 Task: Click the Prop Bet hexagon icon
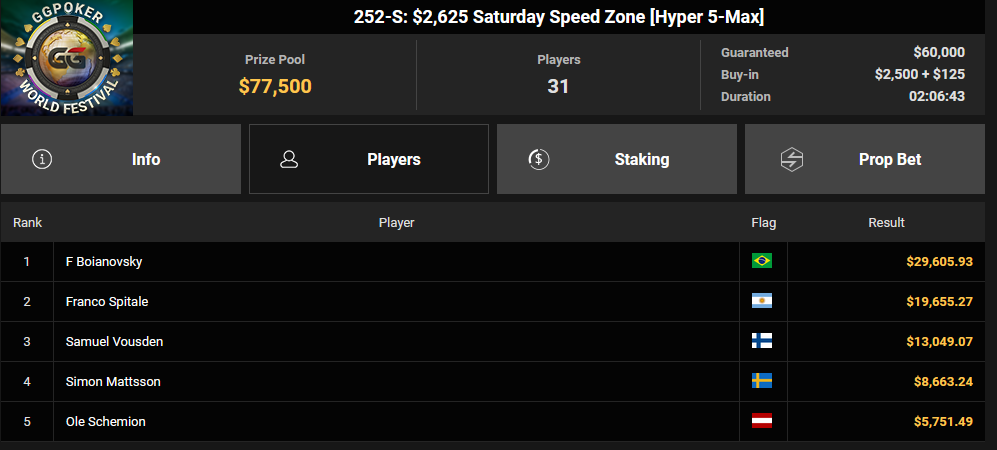point(792,159)
